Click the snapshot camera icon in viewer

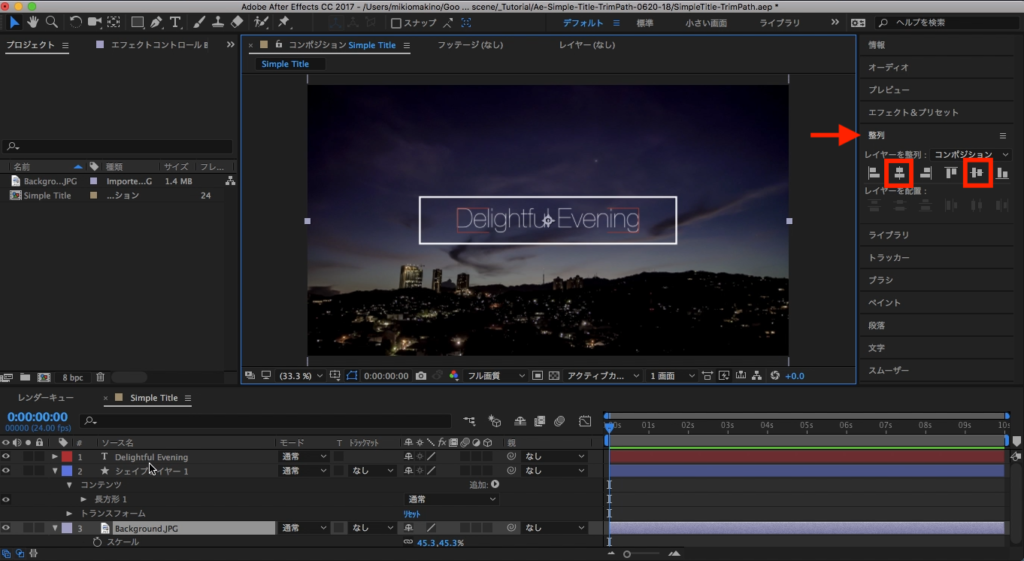[421, 376]
